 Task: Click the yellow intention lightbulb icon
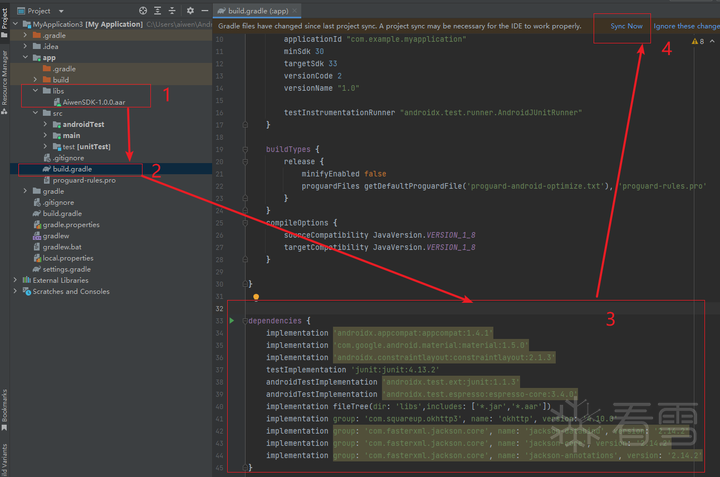click(256, 297)
